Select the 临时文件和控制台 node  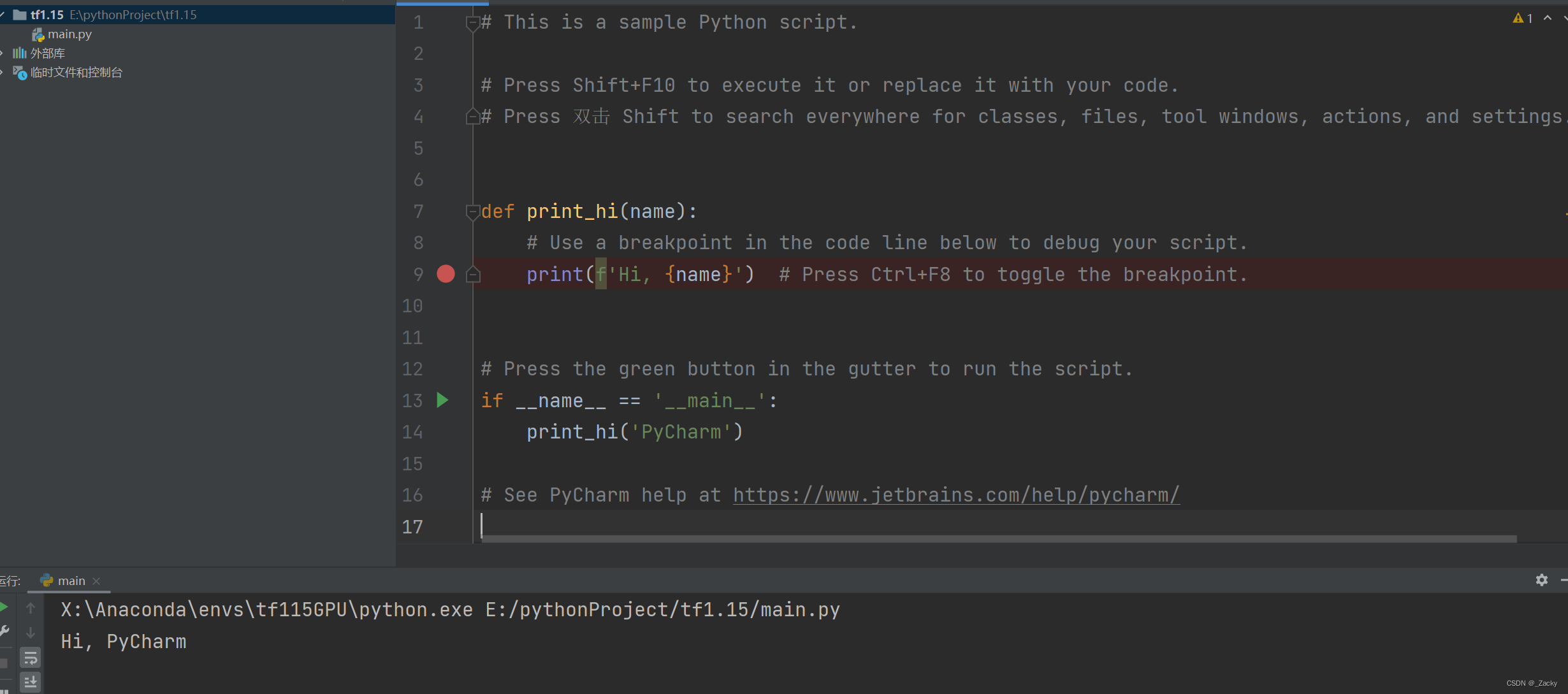point(76,73)
